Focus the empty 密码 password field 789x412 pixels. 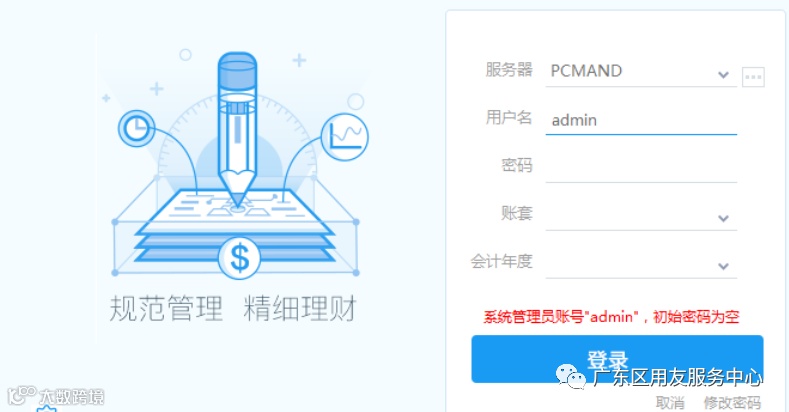tap(641, 168)
